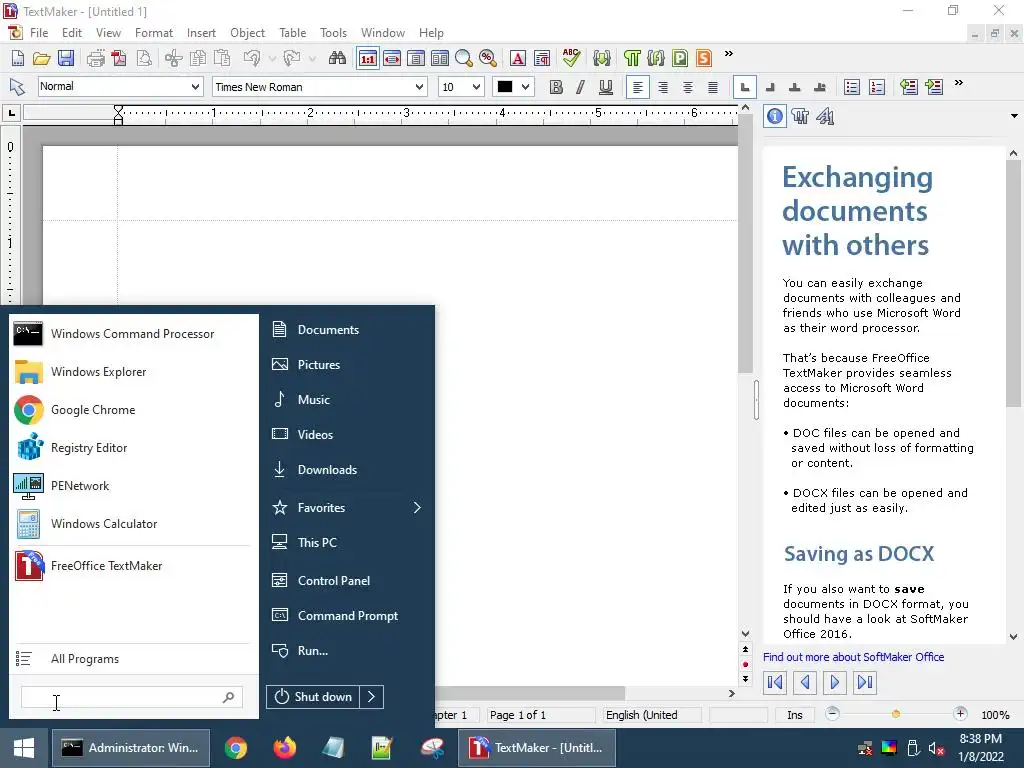Click the green P PlanMaker icon
Image resolution: width=1024 pixels, height=768 pixels.
[x=680, y=58]
